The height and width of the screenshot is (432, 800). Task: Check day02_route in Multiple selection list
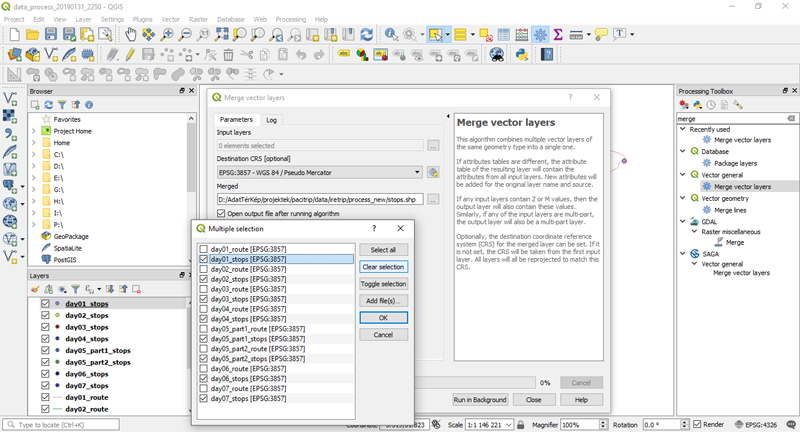pyautogui.click(x=204, y=269)
